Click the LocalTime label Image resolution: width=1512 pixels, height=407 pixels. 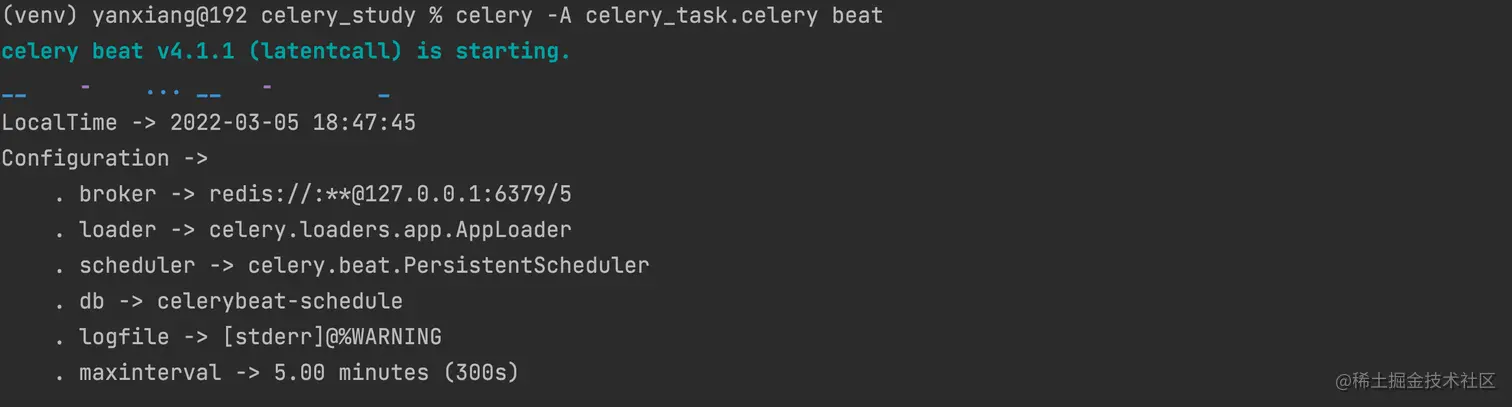[59, 123]
